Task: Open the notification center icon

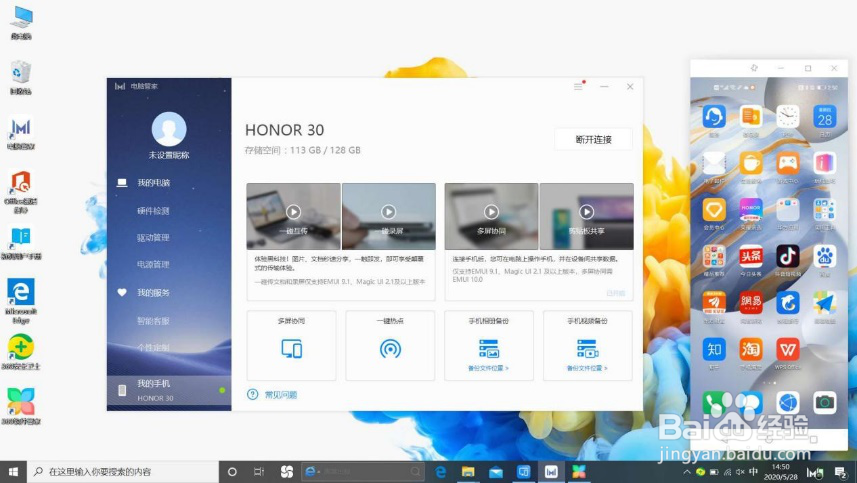Action: [841, 472]
